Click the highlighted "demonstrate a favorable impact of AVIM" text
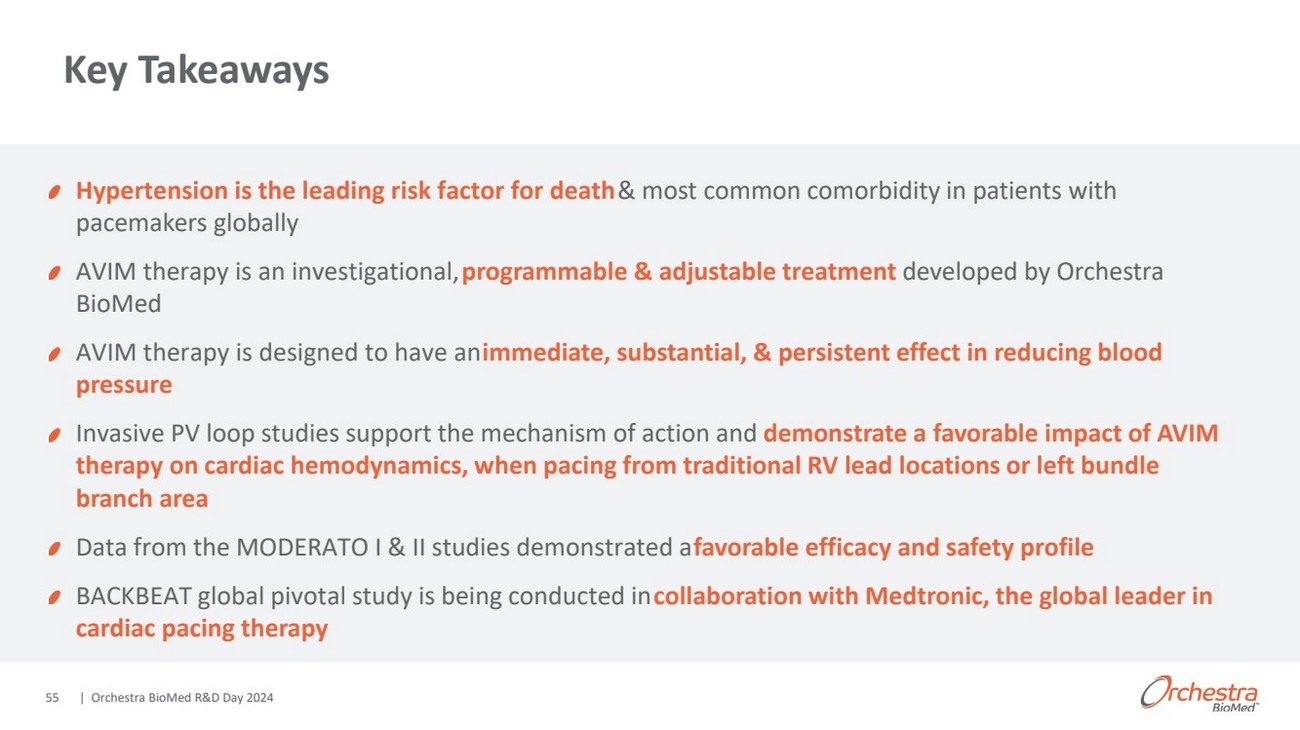 pyautogui.click(x=990, y=433)
